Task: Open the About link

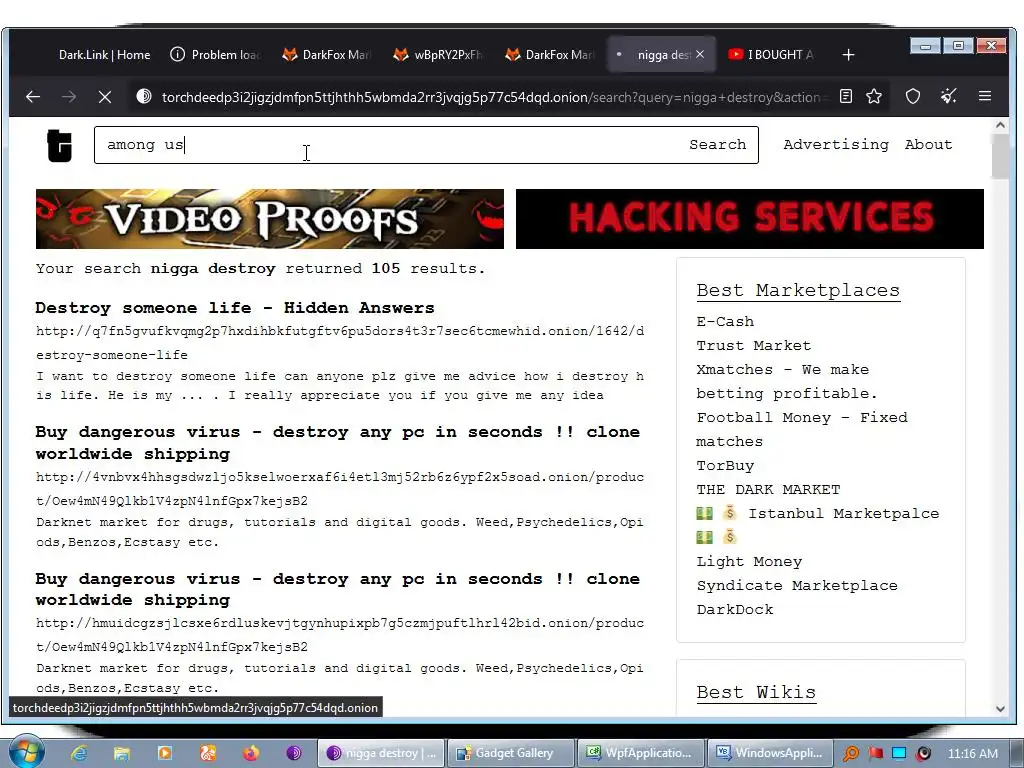Action: pyautogui.click(x=928, y=144)
